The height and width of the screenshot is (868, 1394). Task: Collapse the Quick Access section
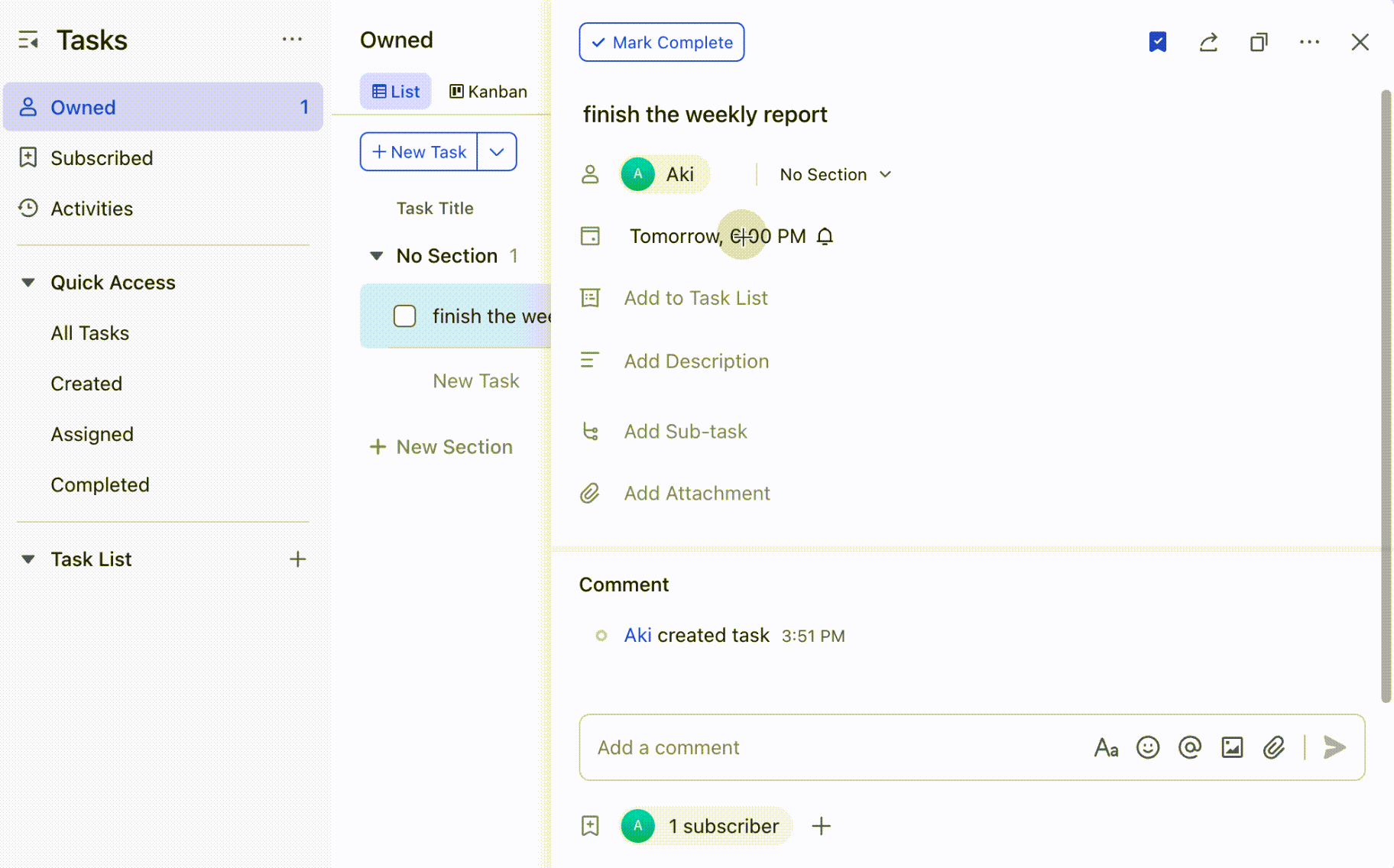coord(28,282)
